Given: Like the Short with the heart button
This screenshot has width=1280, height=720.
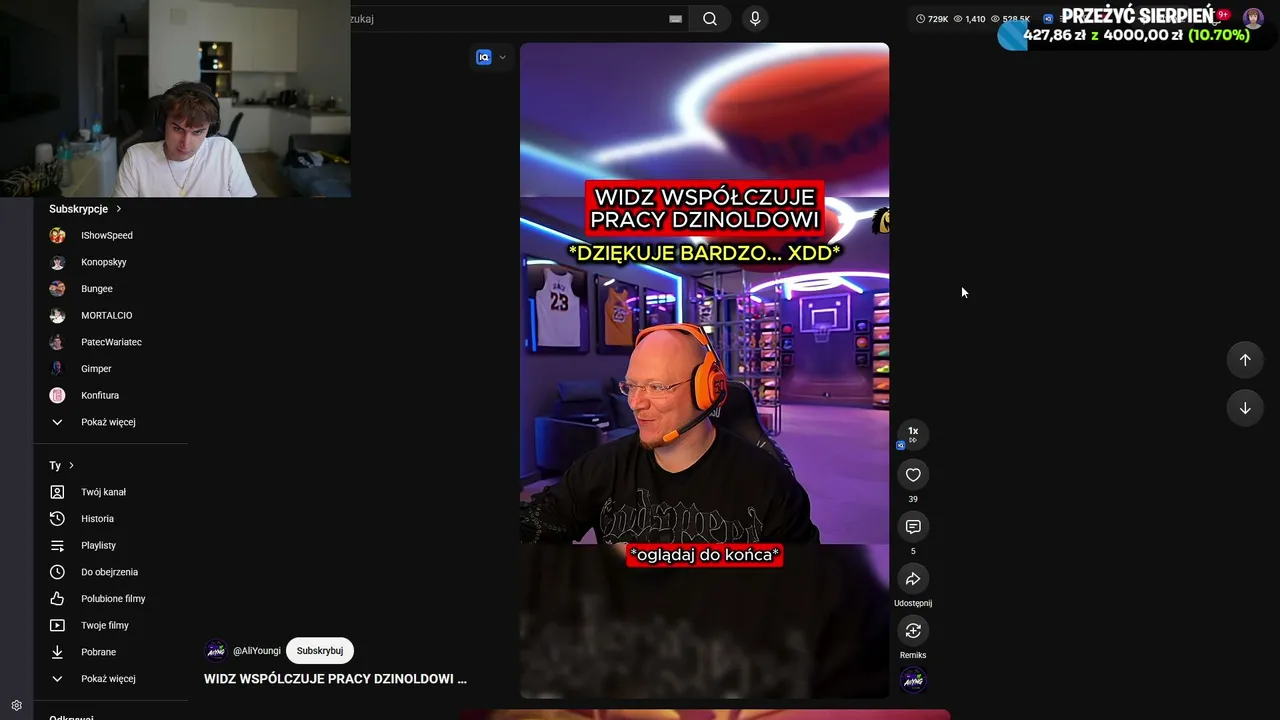Looking at the screenshot, I should (x=913, y=475).
